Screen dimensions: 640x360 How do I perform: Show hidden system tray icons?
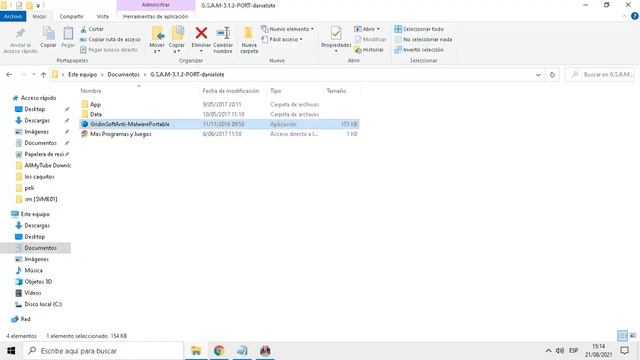point(548,351)
